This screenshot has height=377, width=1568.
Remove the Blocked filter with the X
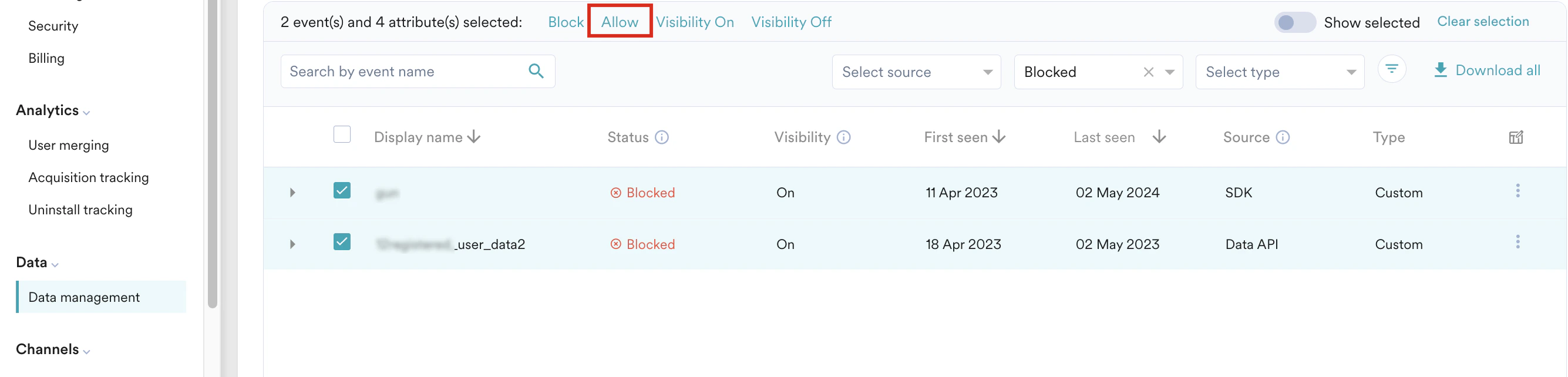point(1148,71)
